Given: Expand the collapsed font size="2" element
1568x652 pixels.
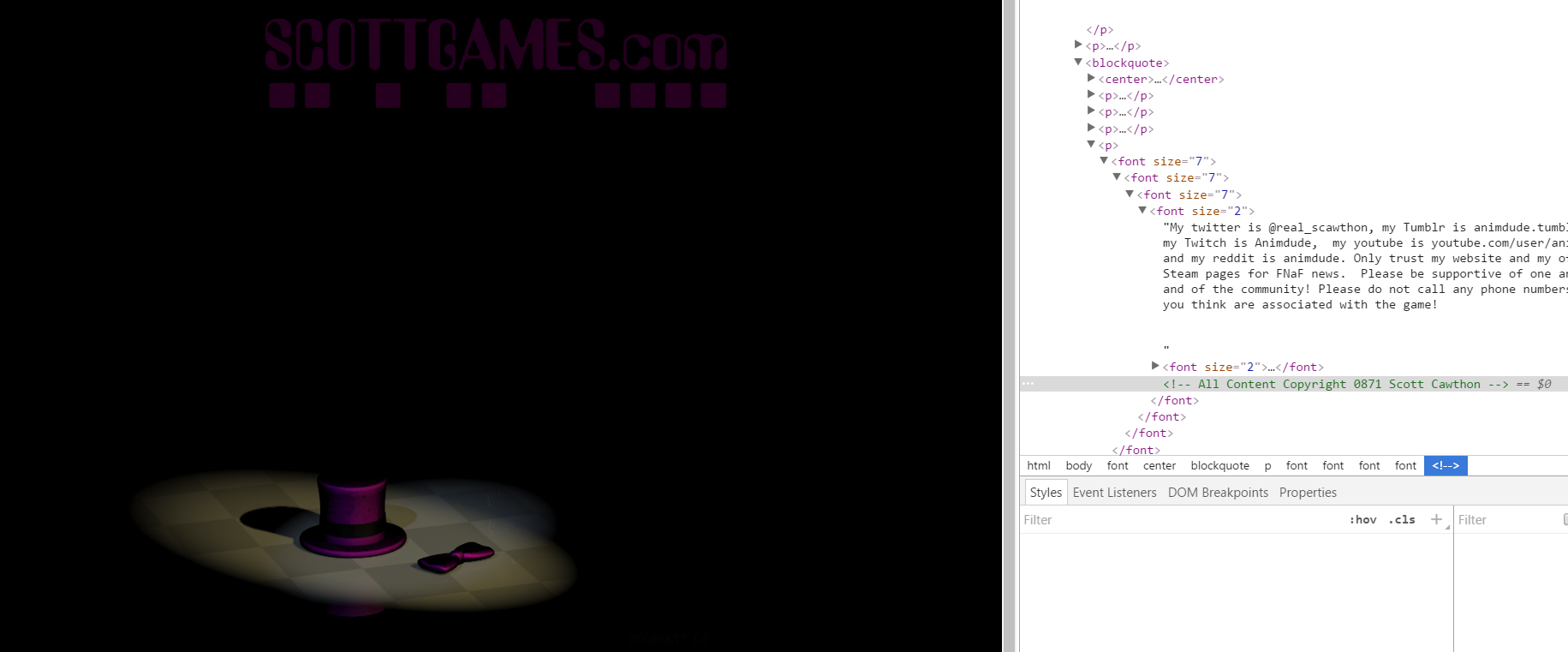Looking at the screenshot, I should point(1155,366).
